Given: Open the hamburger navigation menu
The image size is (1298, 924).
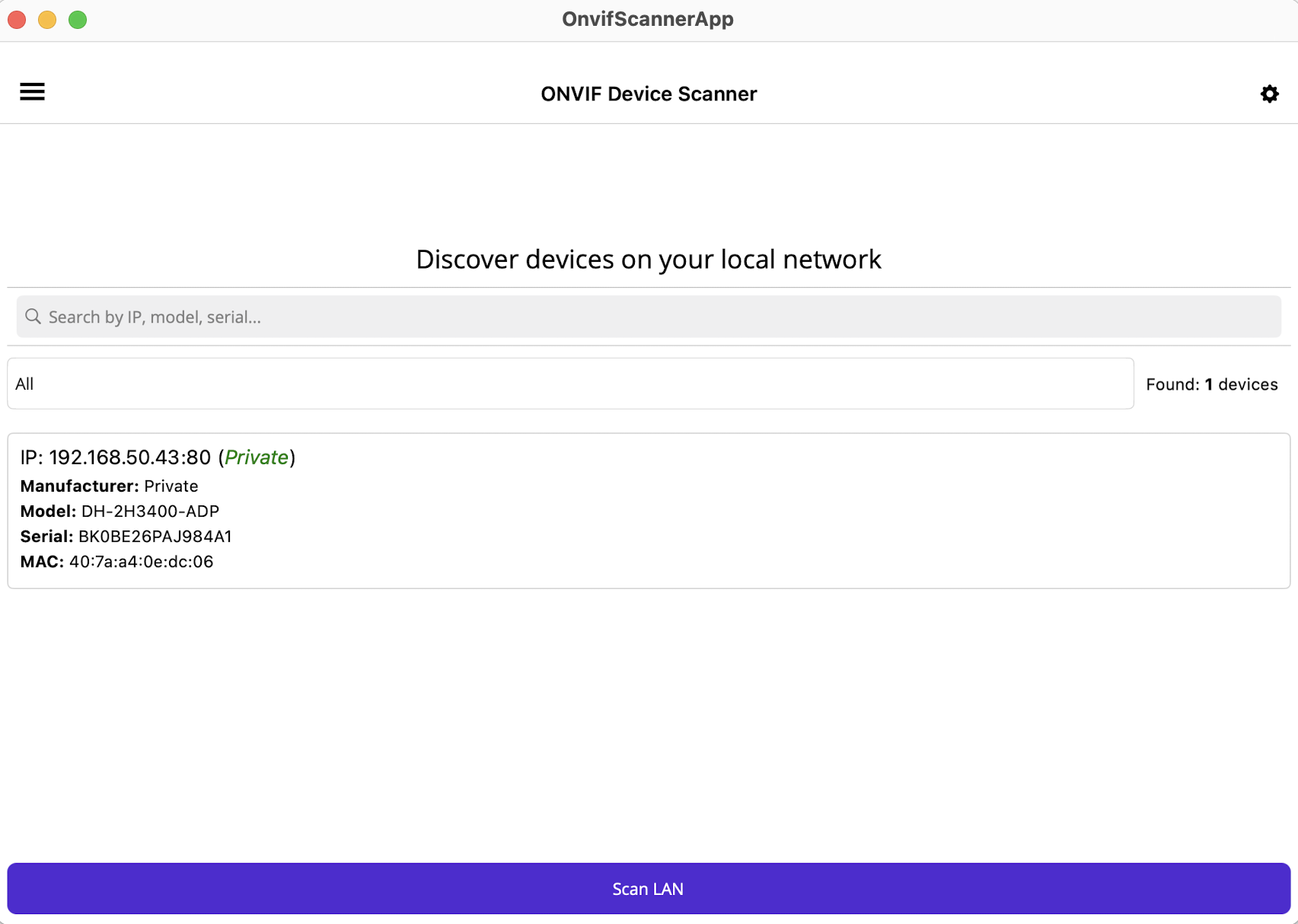Looking at the screenshot, I should [32, 92].
